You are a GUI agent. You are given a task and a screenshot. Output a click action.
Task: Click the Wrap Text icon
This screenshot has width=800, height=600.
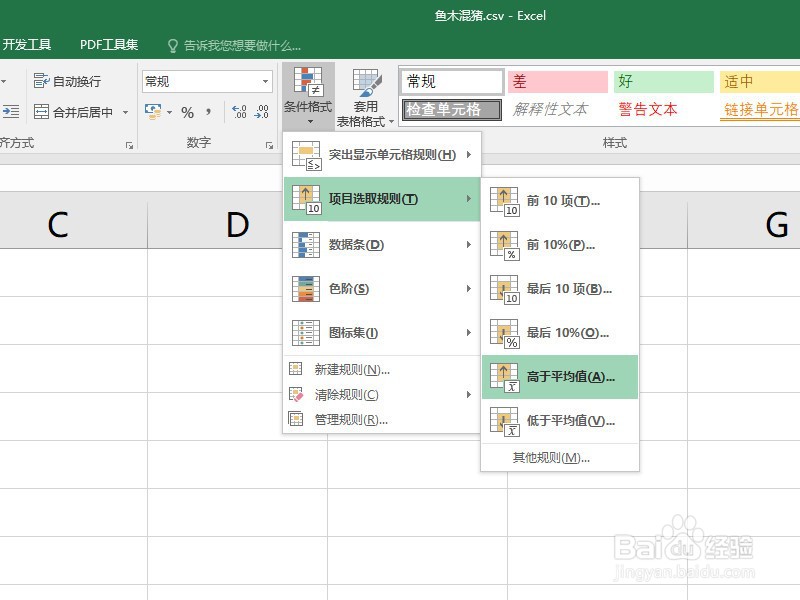41,81
